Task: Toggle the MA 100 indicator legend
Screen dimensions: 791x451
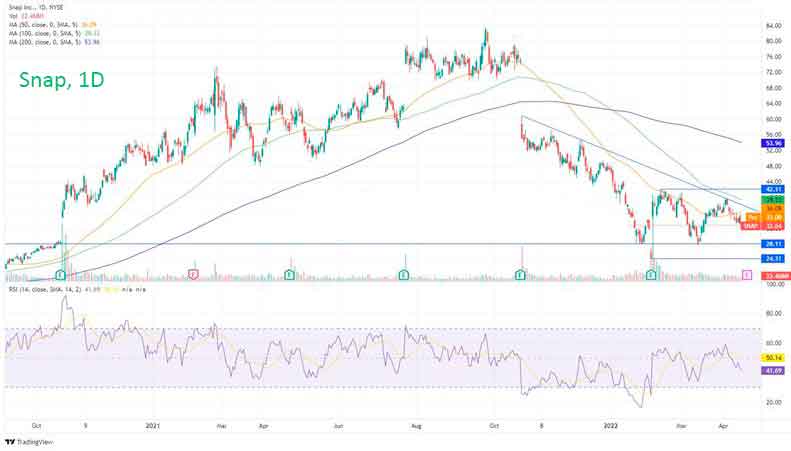Action: coord(52,34)
